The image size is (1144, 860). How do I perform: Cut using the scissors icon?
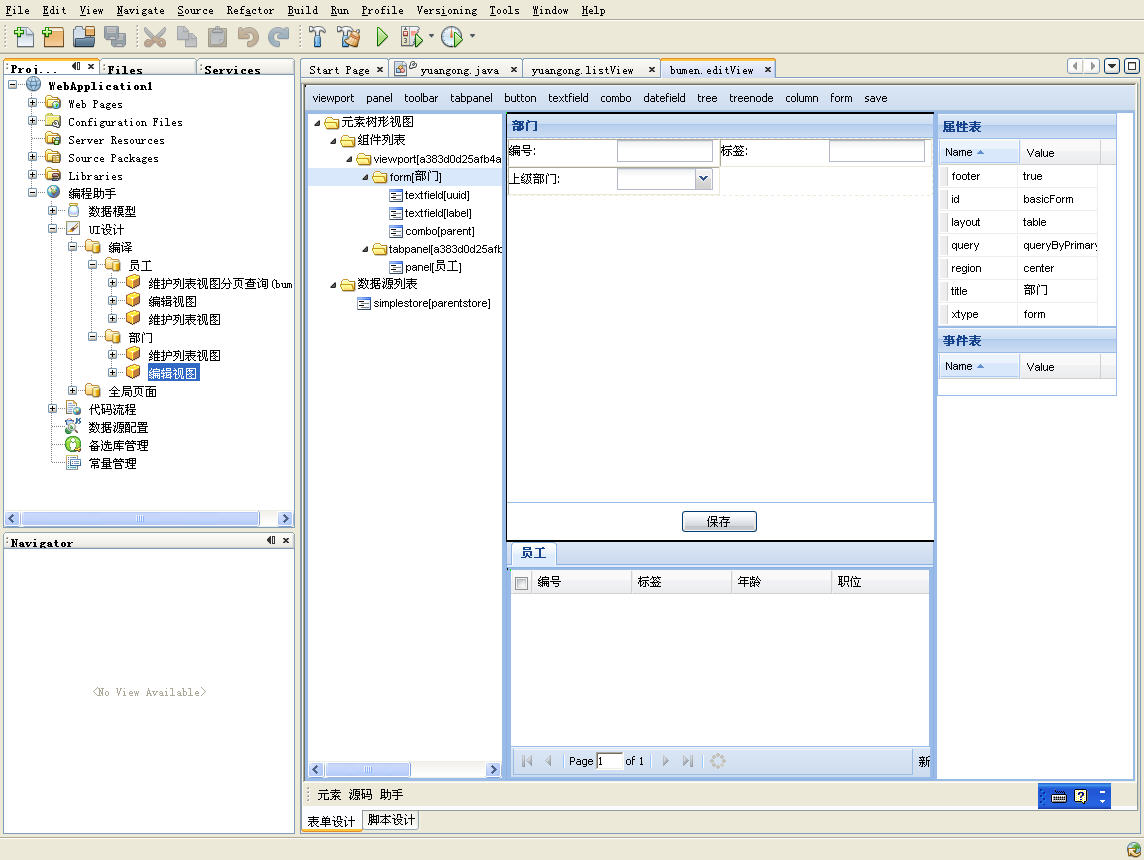pyautogui.click(x=155, y=36)
